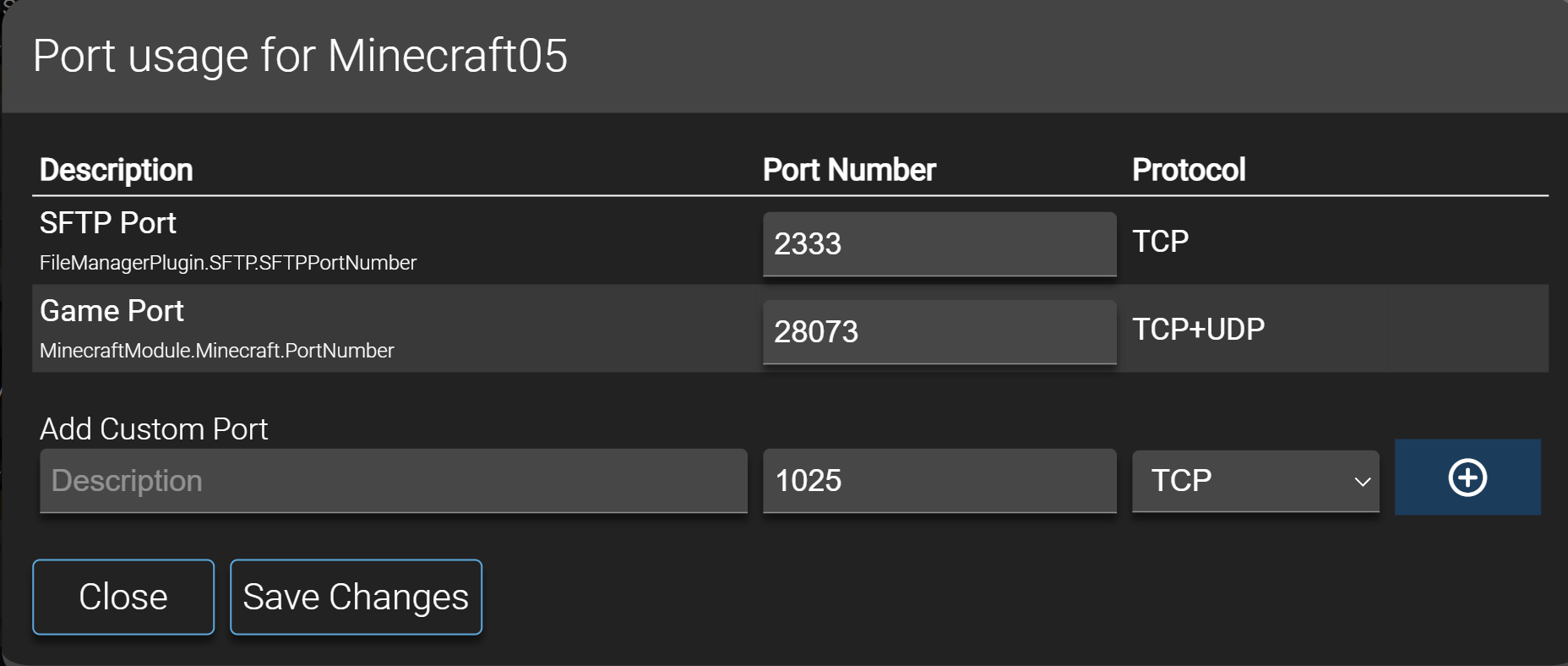Image resolution: width=1568 pixels, height=666 pixels.
Task: Click the plus icon to add custom port
Action: (1467, 478)
